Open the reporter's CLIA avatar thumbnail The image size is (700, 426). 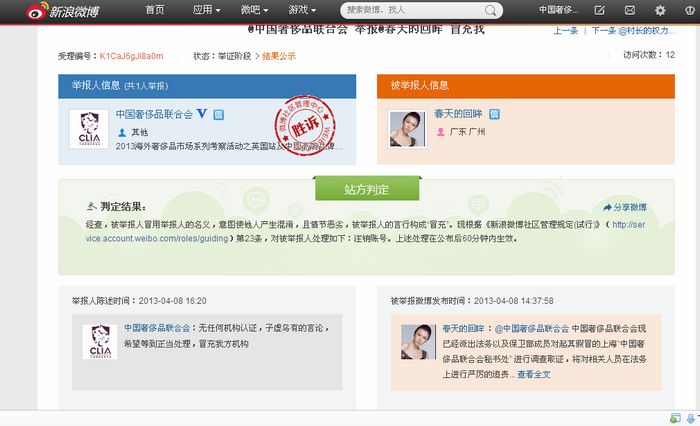click(89, 129)
